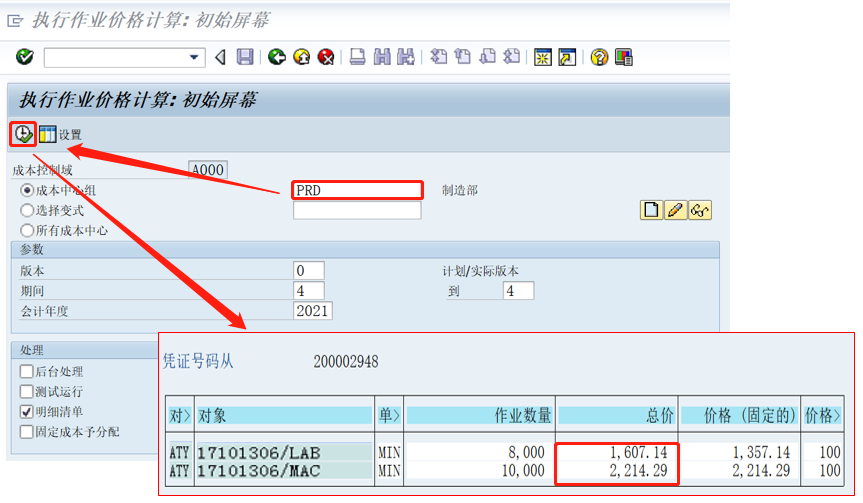The height and width of the screenshot is (503, 863).
Task: Enable the 测试运行 checkbox
Action: tap(26, 391)
